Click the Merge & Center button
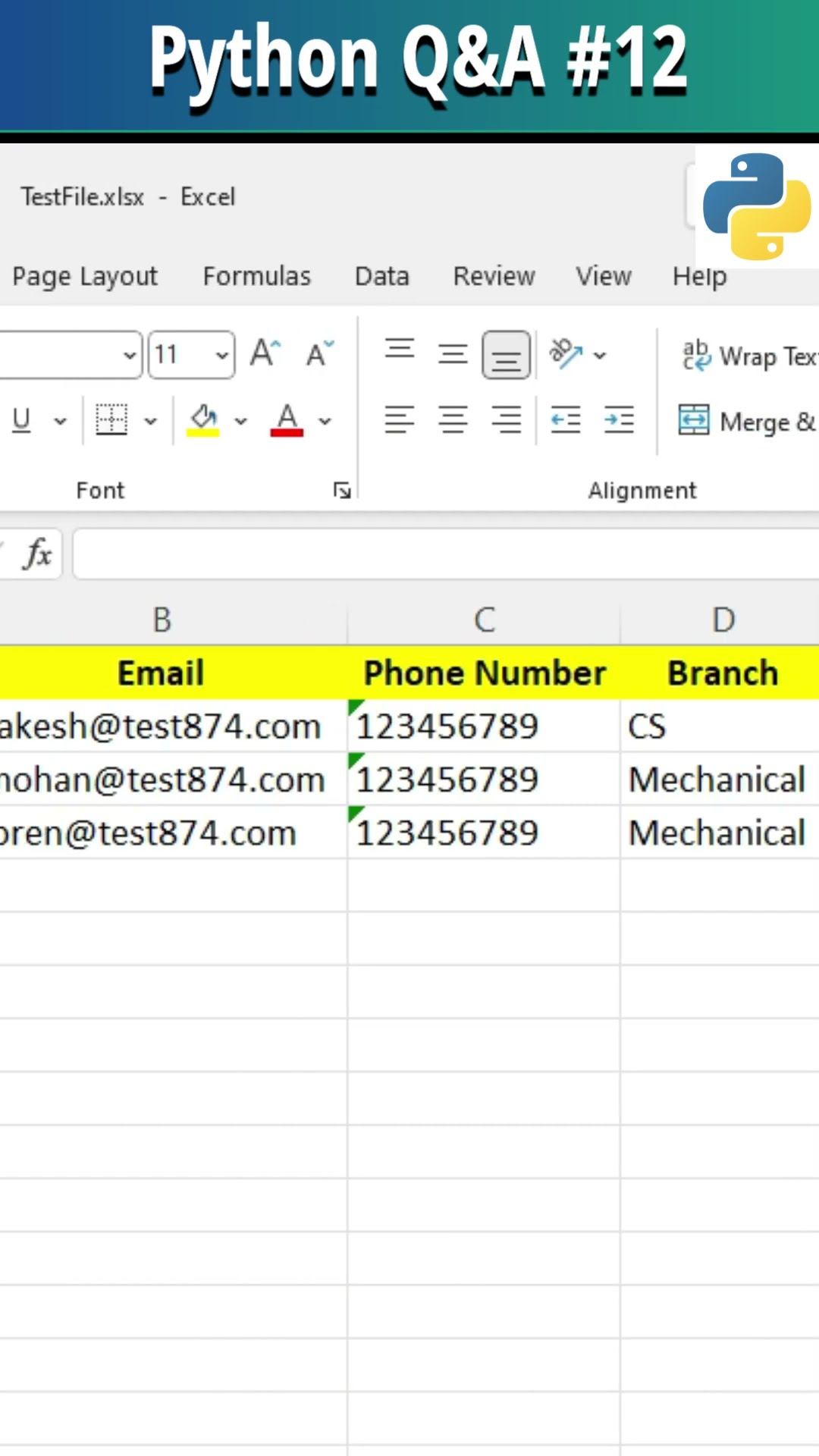 click(x=746, y=421)
